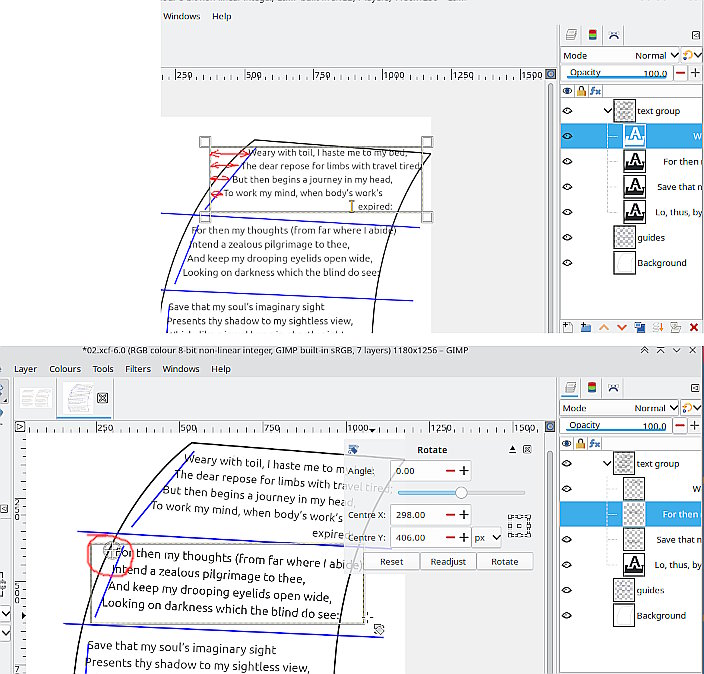Click Windows menu in upper screenshot
The width and height of the screenshot is (704, 674).
(182, 16)
